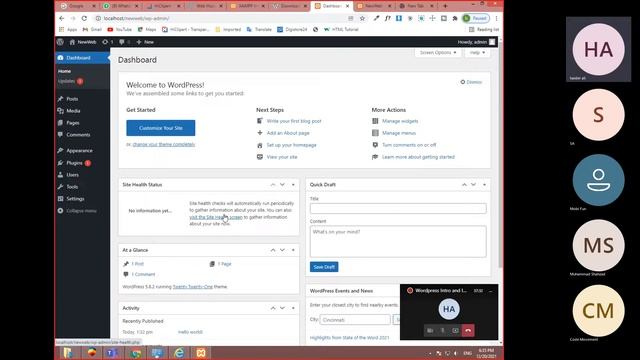Reload the page in Chrome

point(84,18)
